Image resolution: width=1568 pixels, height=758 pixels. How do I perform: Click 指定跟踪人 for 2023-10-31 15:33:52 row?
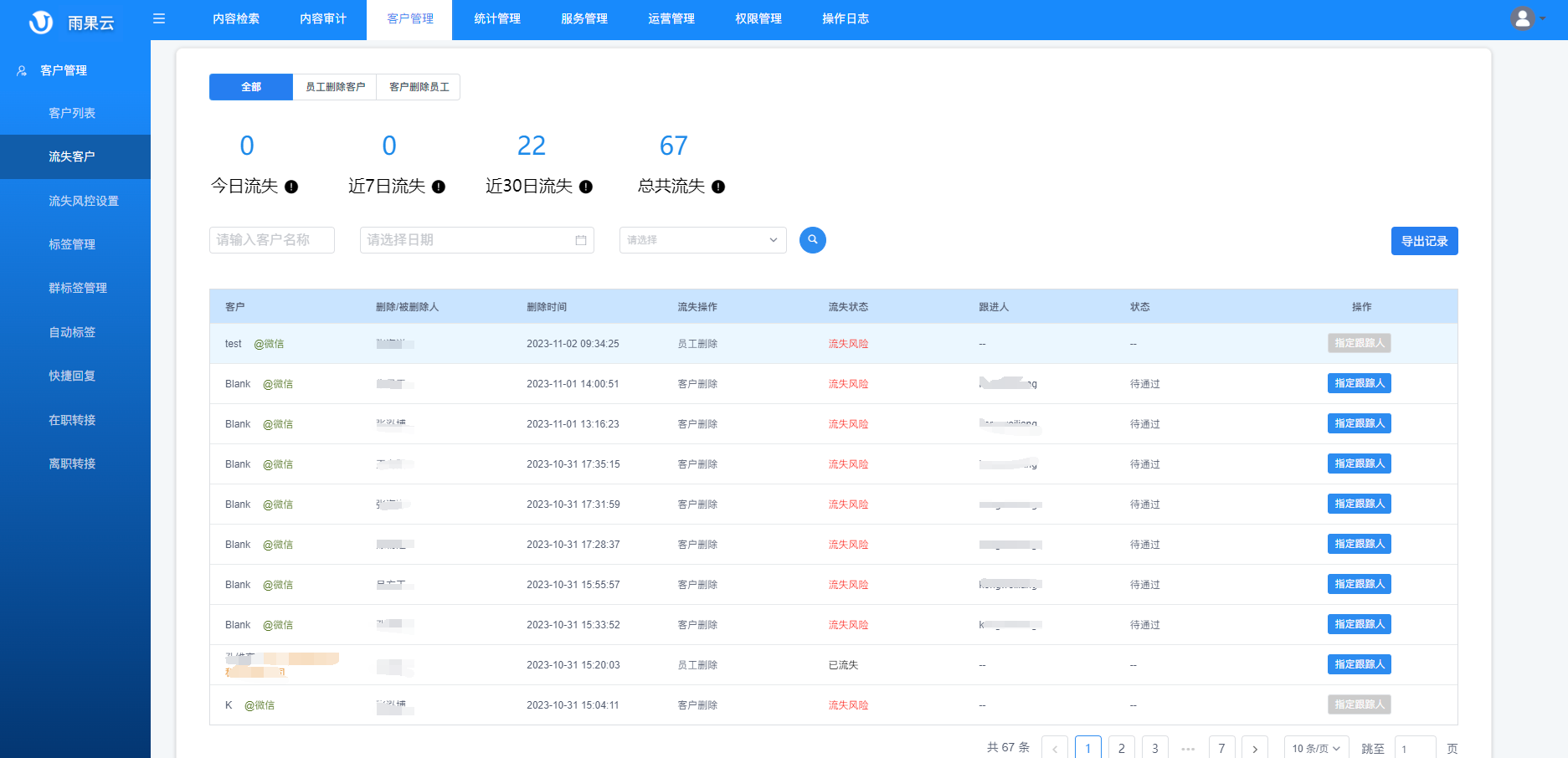pos(1360,624)
